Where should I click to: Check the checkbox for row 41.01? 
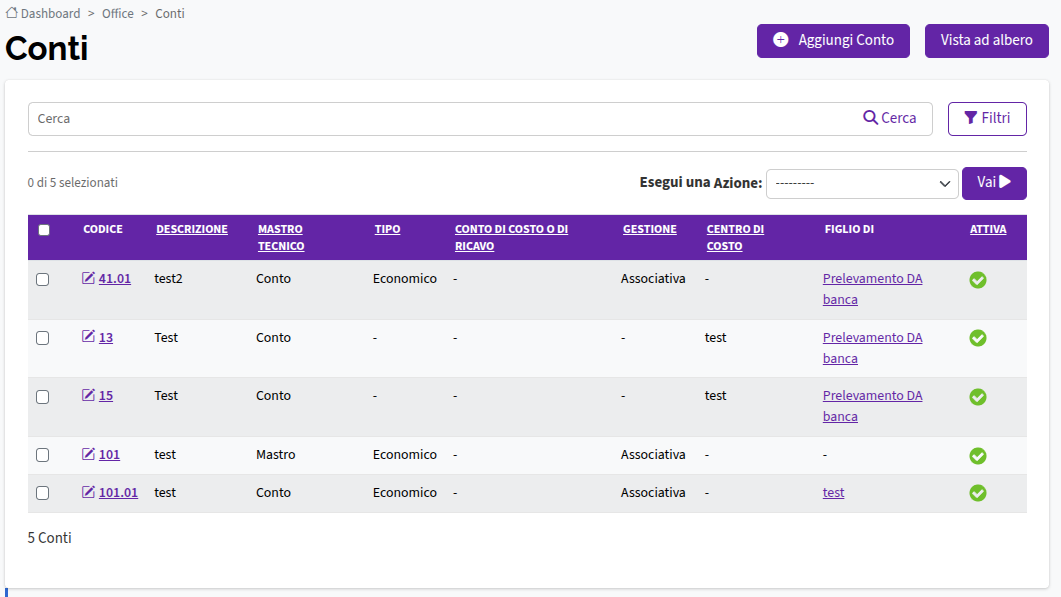pyautogui.click(x=43, y=280)
